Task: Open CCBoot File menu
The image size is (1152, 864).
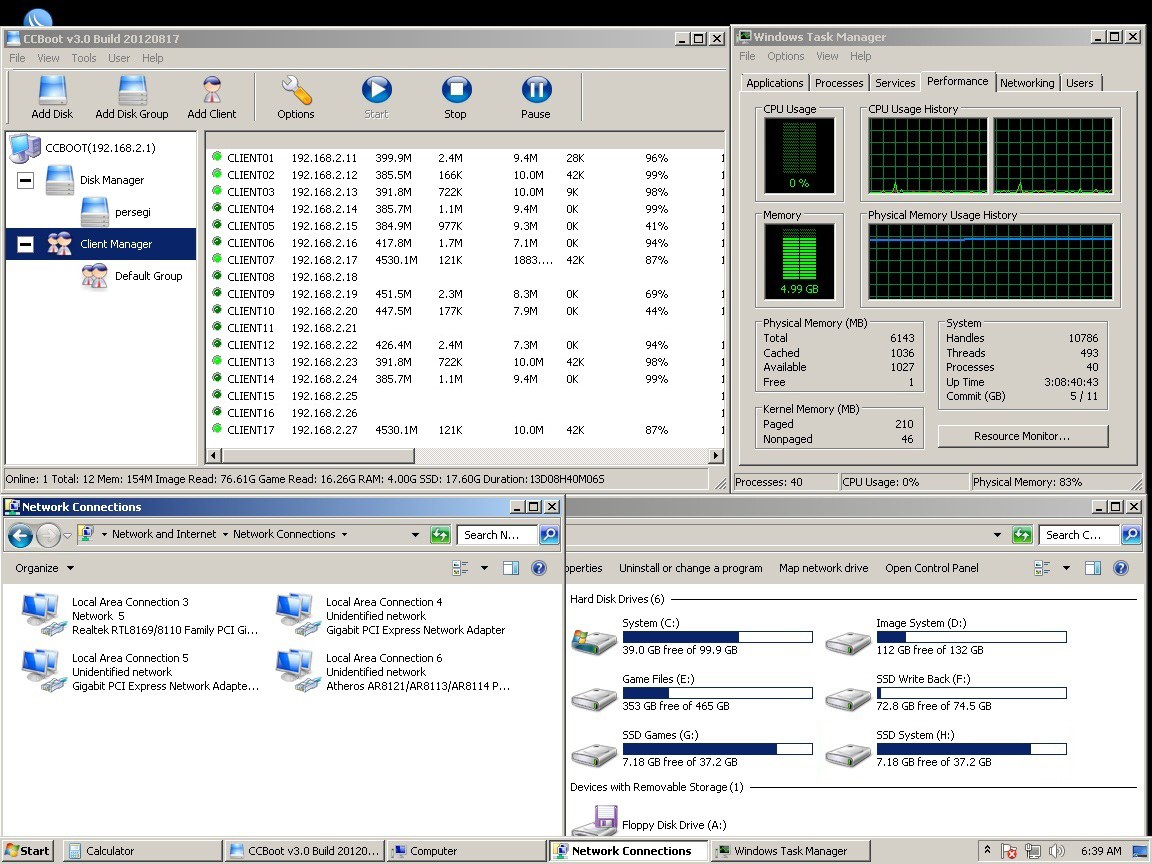Action: 17,58
